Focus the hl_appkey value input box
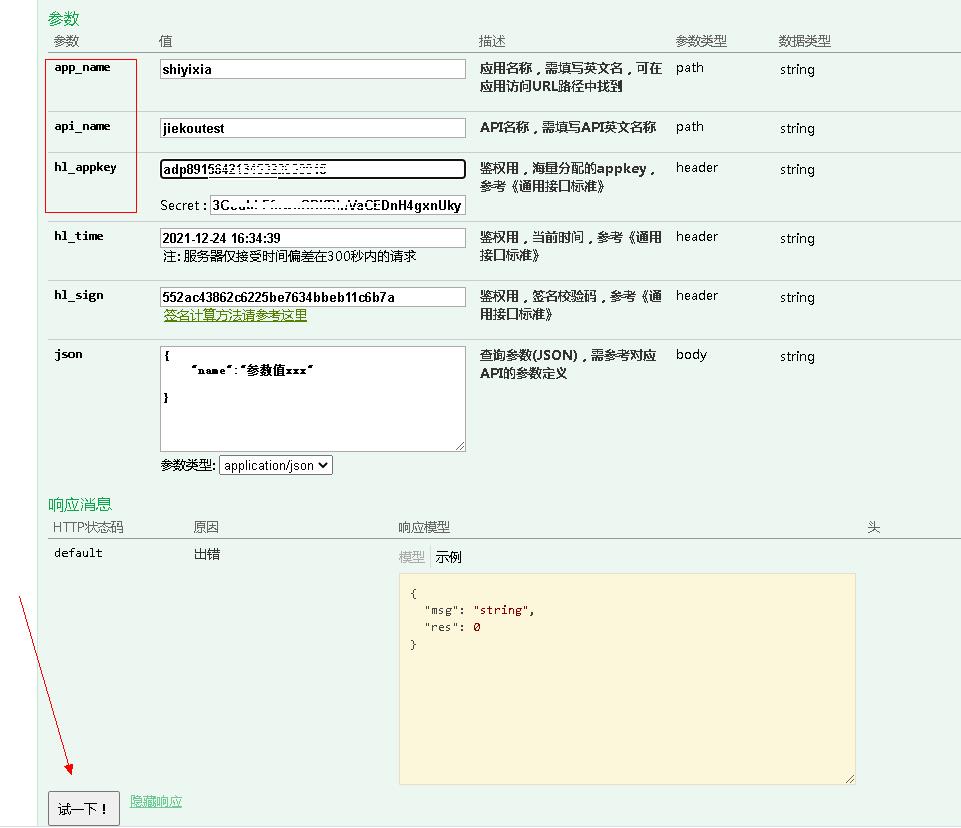Image resolution: width=961 pixels, height=828 pixels. 312,169
